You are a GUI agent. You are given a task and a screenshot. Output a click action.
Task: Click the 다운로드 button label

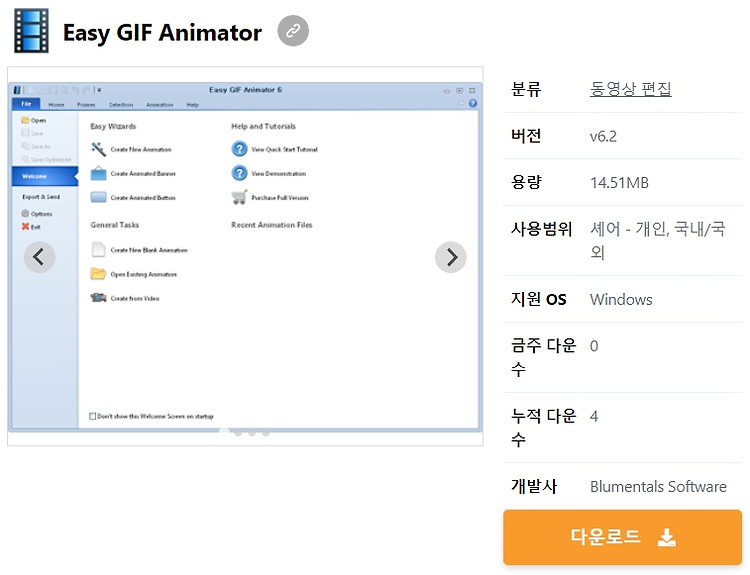point(605,536)
